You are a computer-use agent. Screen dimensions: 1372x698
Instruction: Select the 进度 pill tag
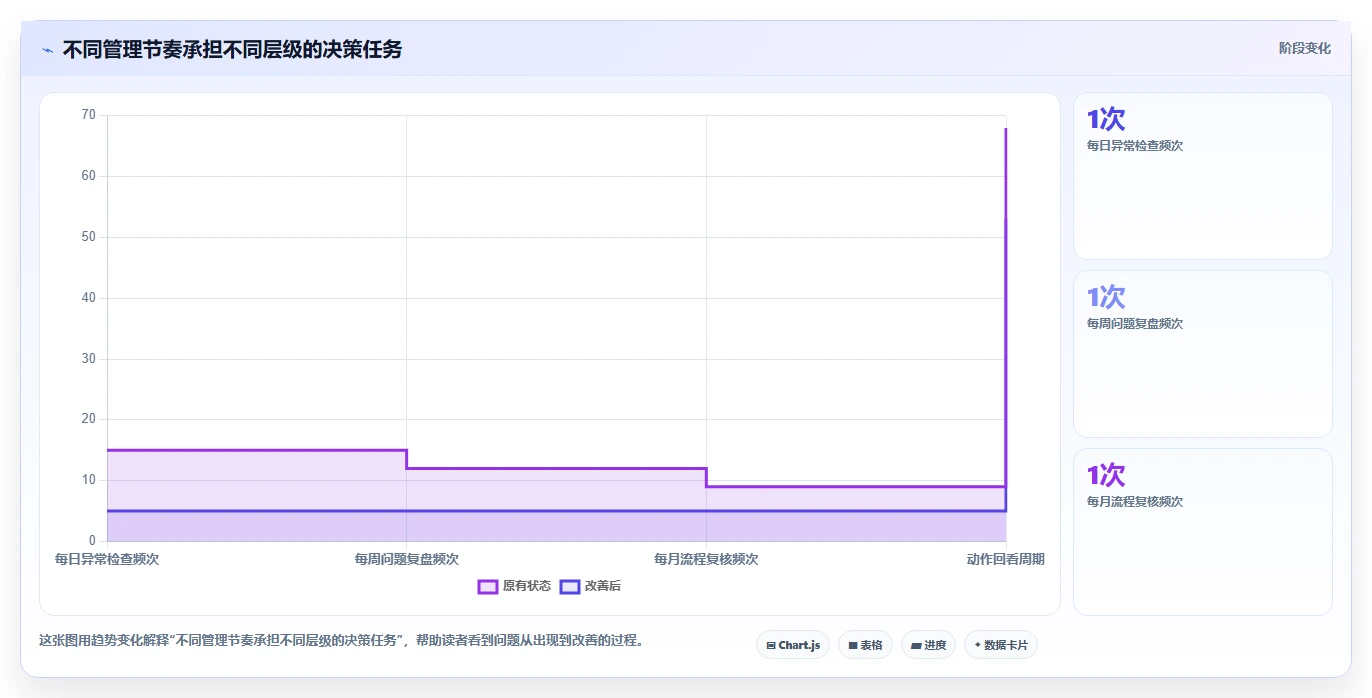coord(929,645)
